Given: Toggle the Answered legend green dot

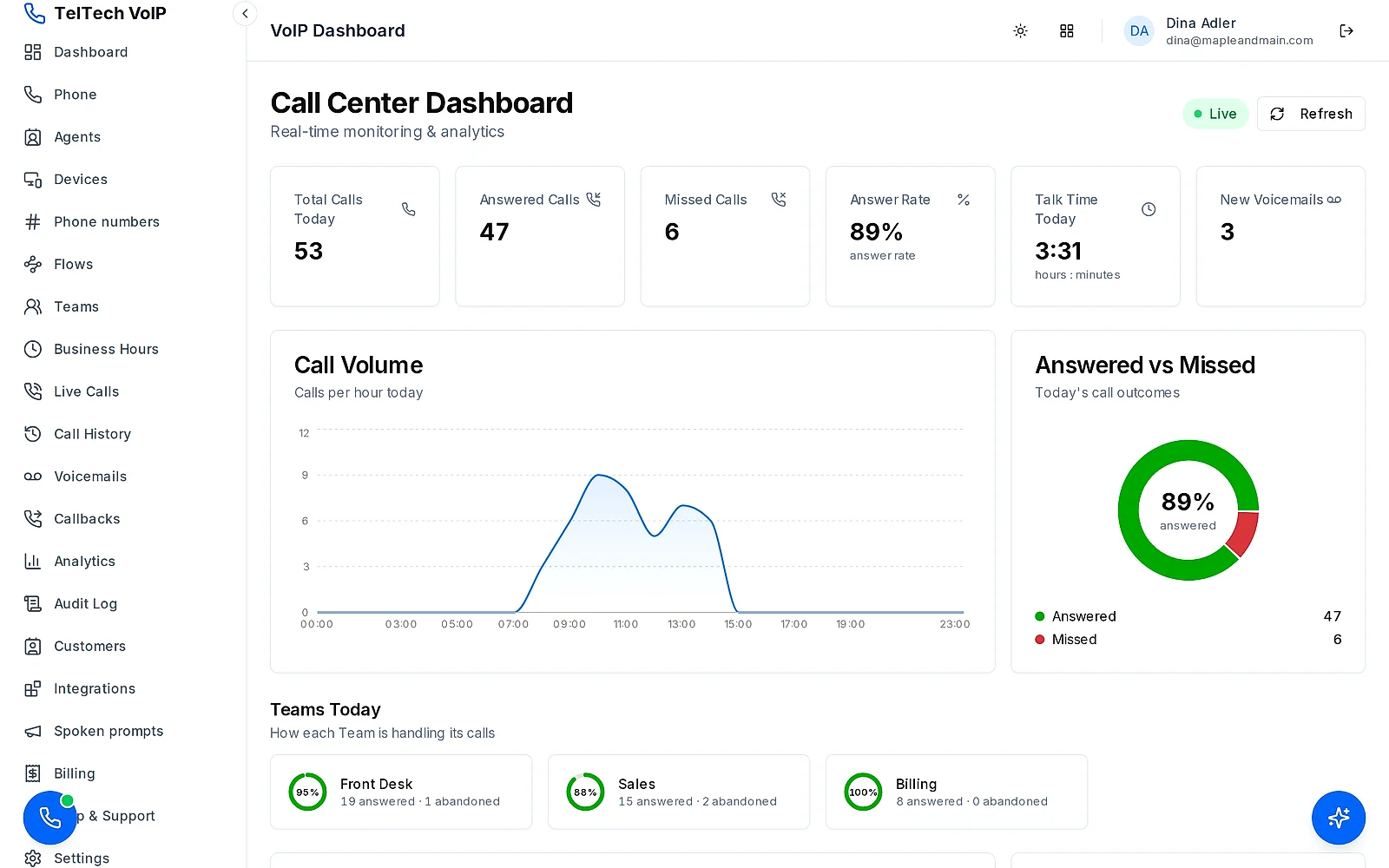Looking at the screenshot, I should 1040,616.
